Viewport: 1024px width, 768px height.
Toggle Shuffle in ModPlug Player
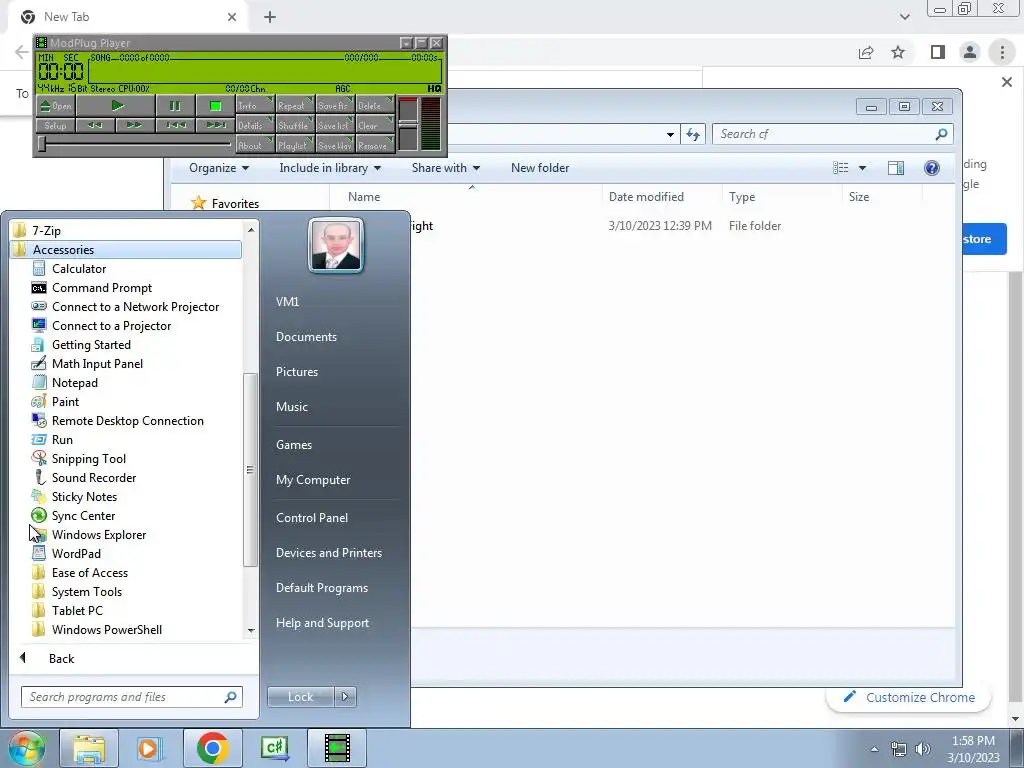pos(295,125)
